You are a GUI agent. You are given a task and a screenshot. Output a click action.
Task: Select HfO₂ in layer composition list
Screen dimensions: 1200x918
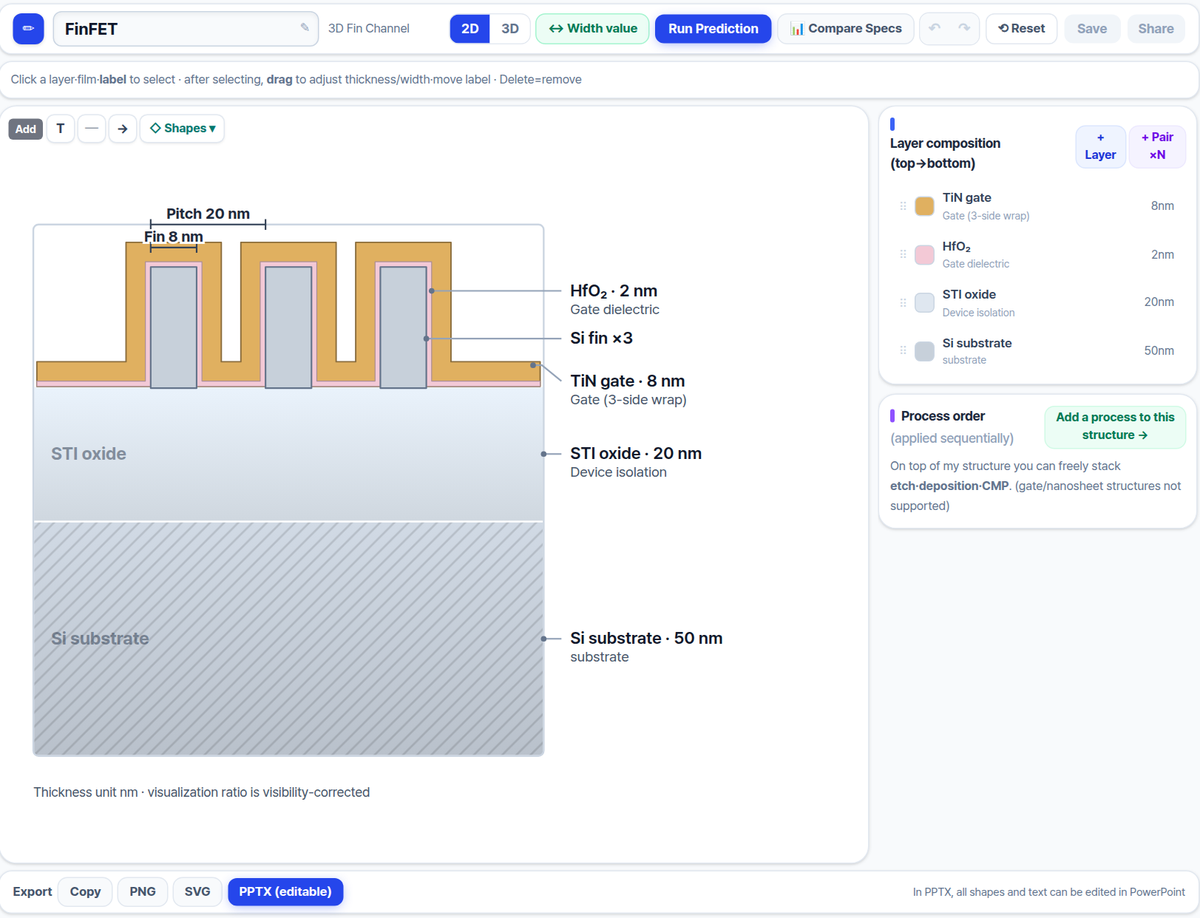pos(1037,255)
